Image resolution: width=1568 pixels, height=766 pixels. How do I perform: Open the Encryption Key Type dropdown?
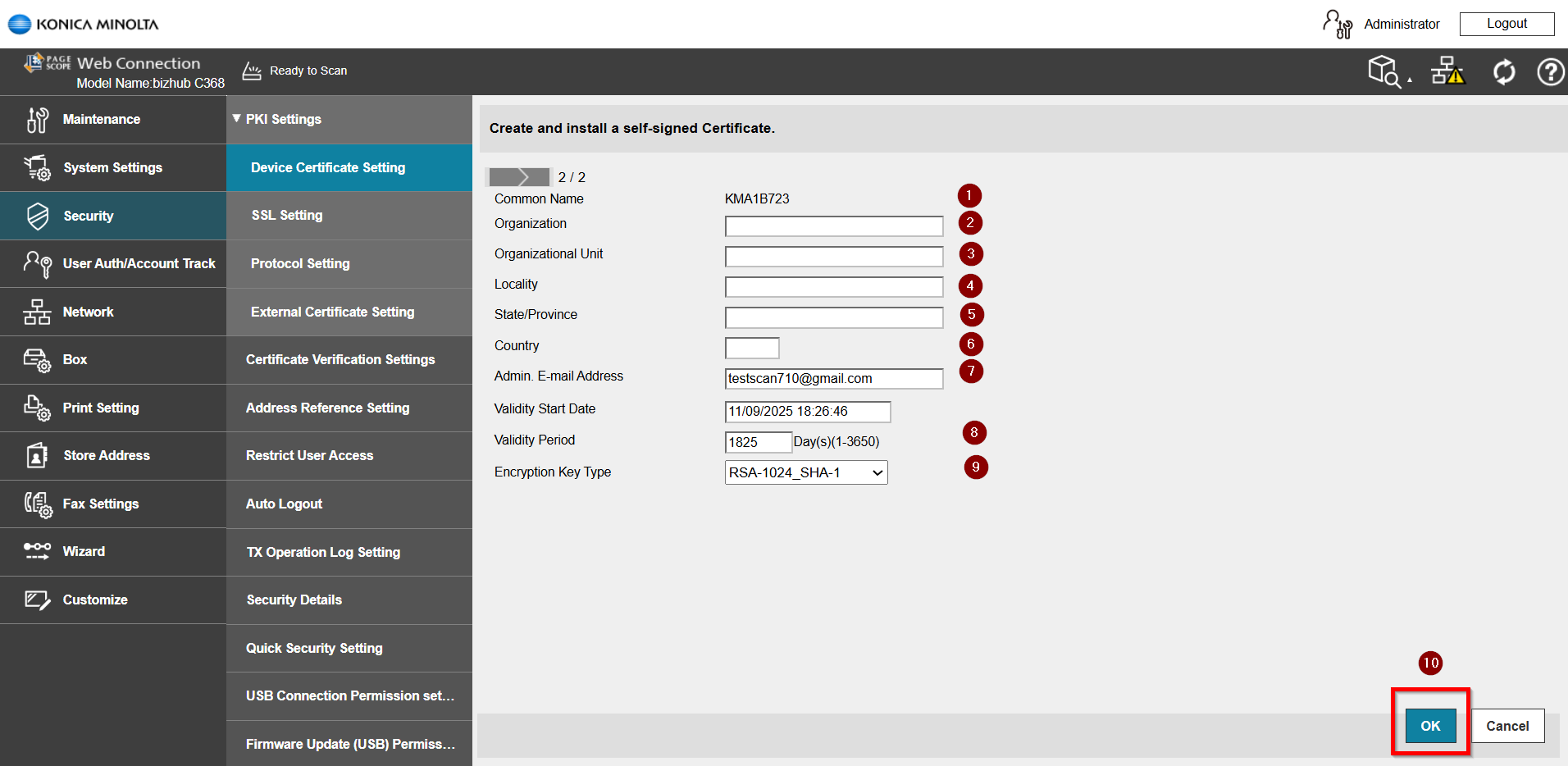pyautogui.click(x=805, y=472)
